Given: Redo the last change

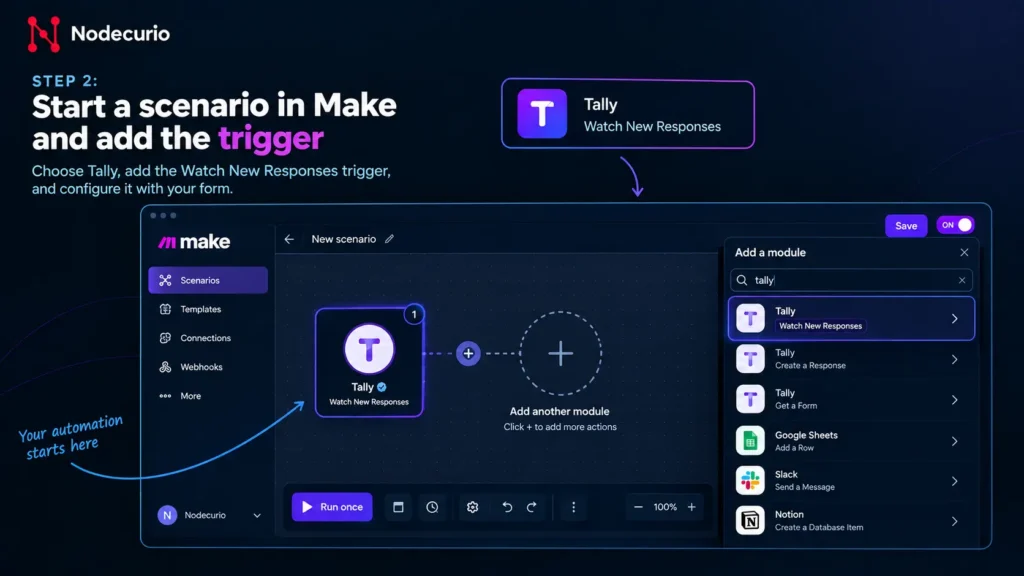Looking at the screenshot, I should point(532,507).
